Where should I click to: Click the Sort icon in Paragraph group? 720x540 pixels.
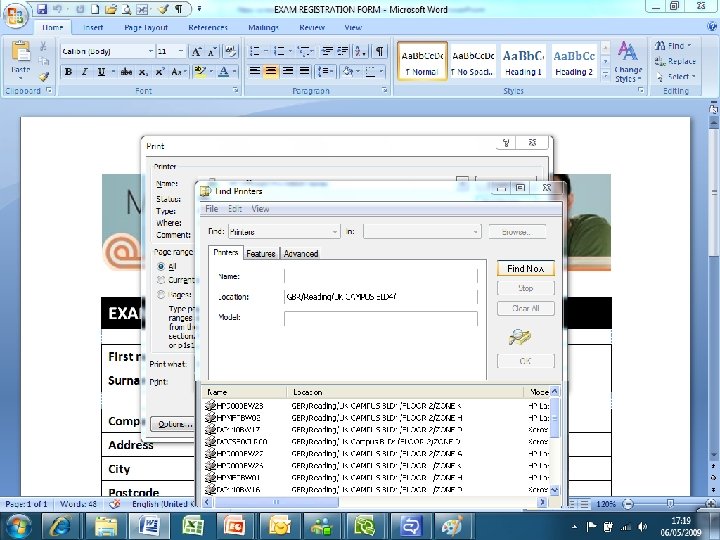pos(360,51)
